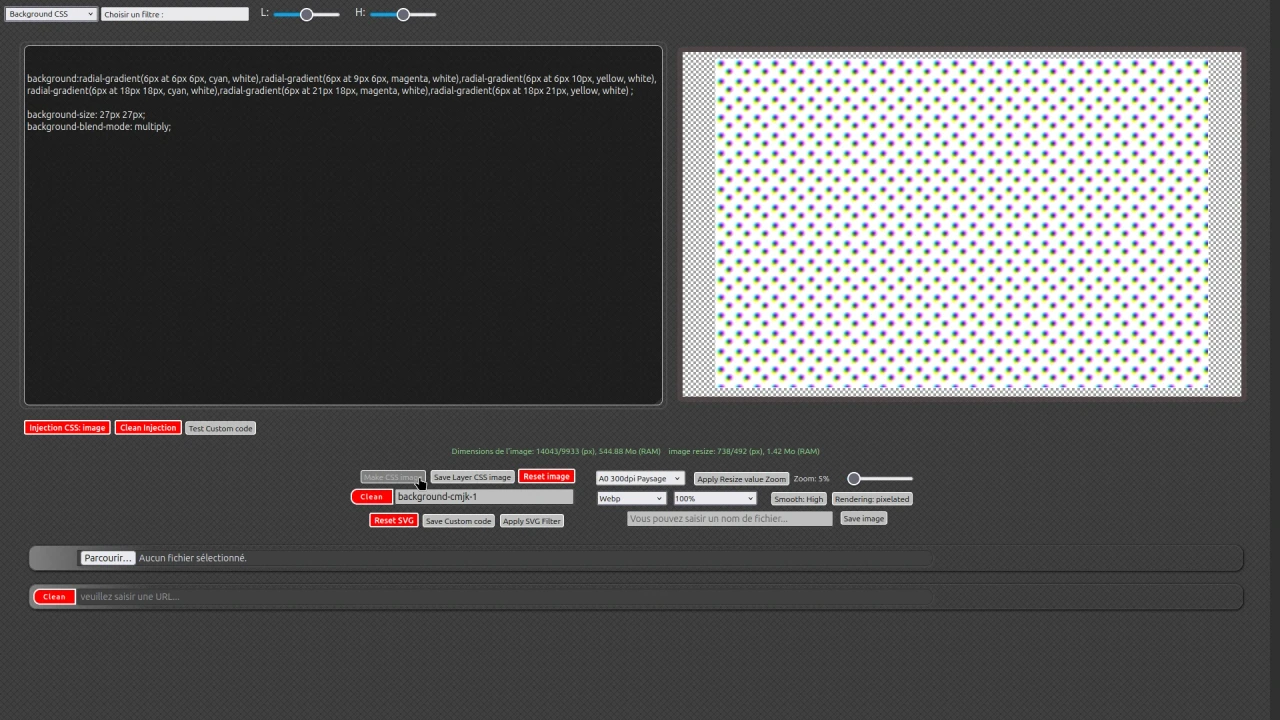This screenshot has width=1280, height=720.
Task: Open the Background CSS mode dropdown
Action: (50, 13)
